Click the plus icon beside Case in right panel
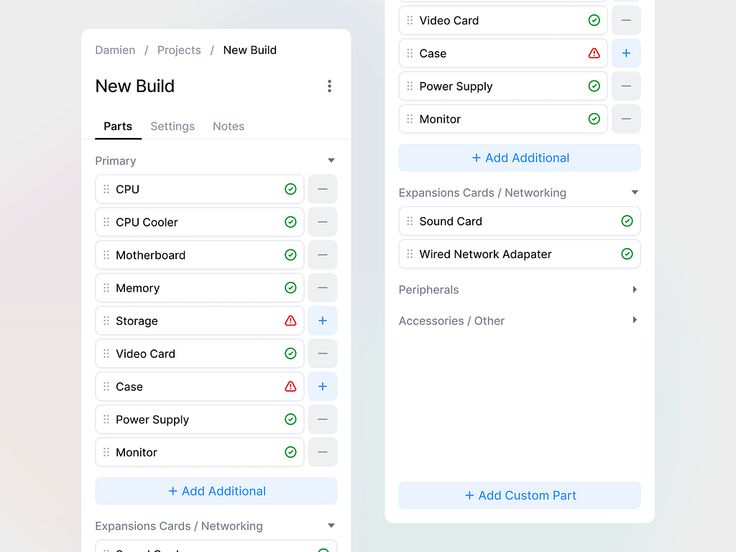 626,53
